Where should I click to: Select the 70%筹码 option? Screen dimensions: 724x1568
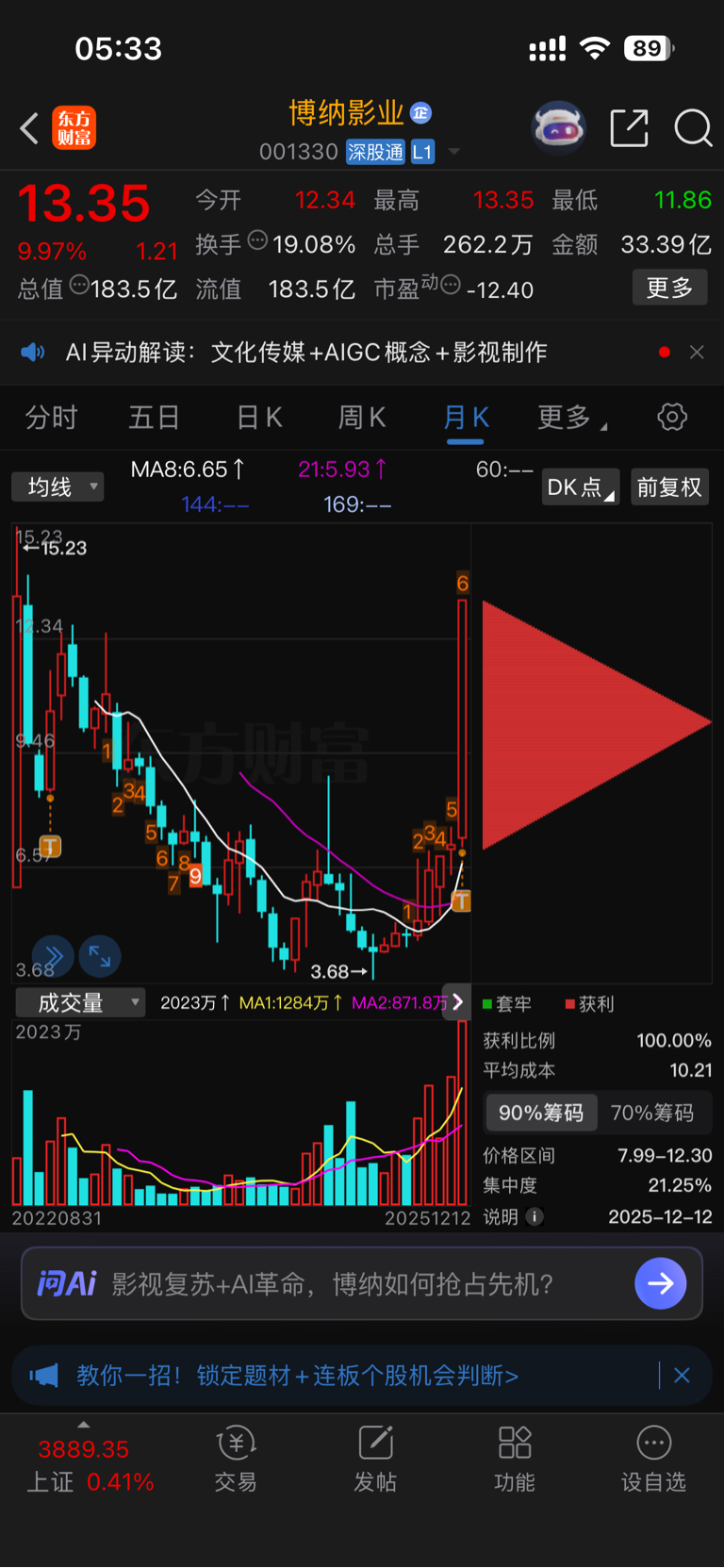(652, 1113)
